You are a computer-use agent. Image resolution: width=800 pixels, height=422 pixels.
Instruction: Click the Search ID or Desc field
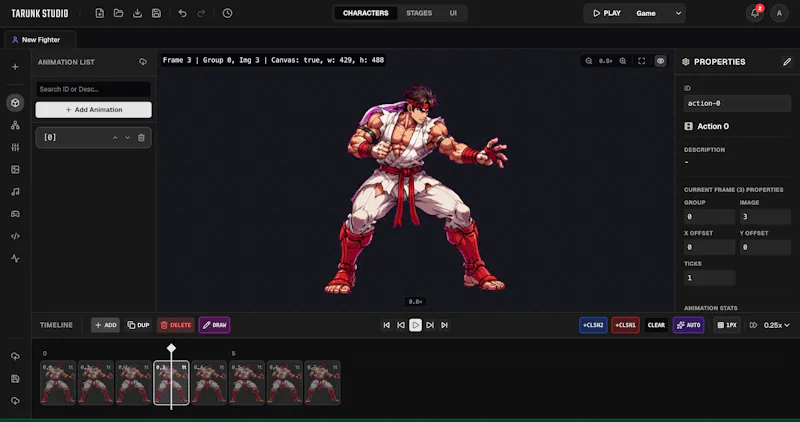[x=93, y=89]
